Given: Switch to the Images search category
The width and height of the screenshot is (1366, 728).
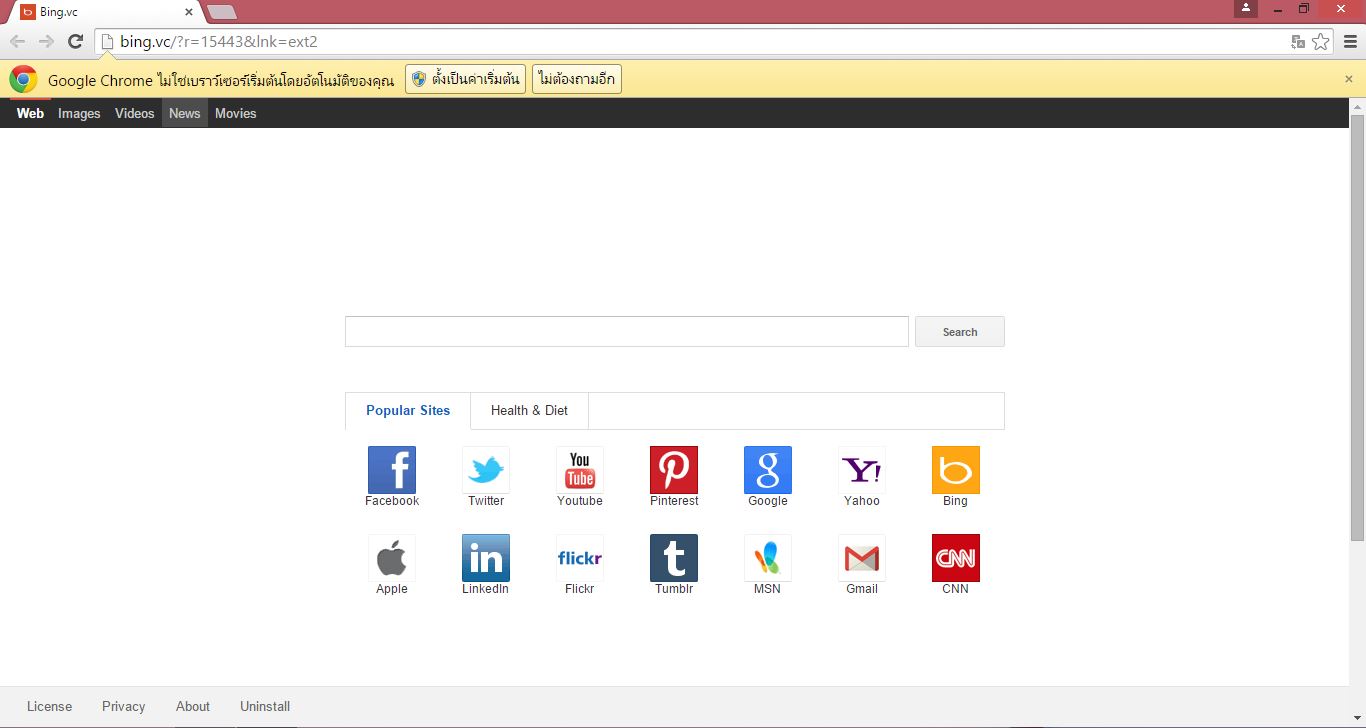Looking at the screenshot, I should click(x=79, y=113).
